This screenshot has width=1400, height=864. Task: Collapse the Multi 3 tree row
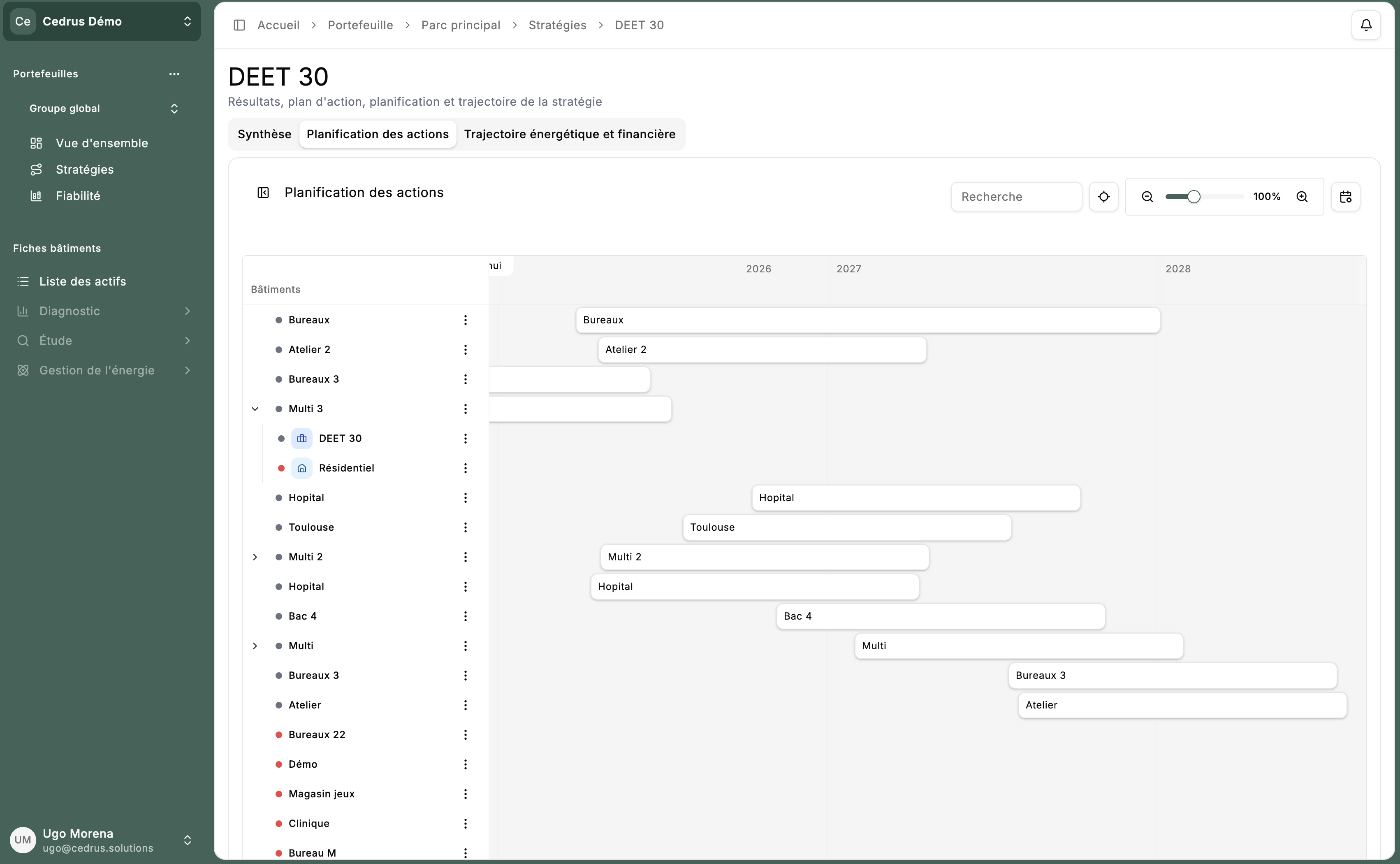(255, 409)
